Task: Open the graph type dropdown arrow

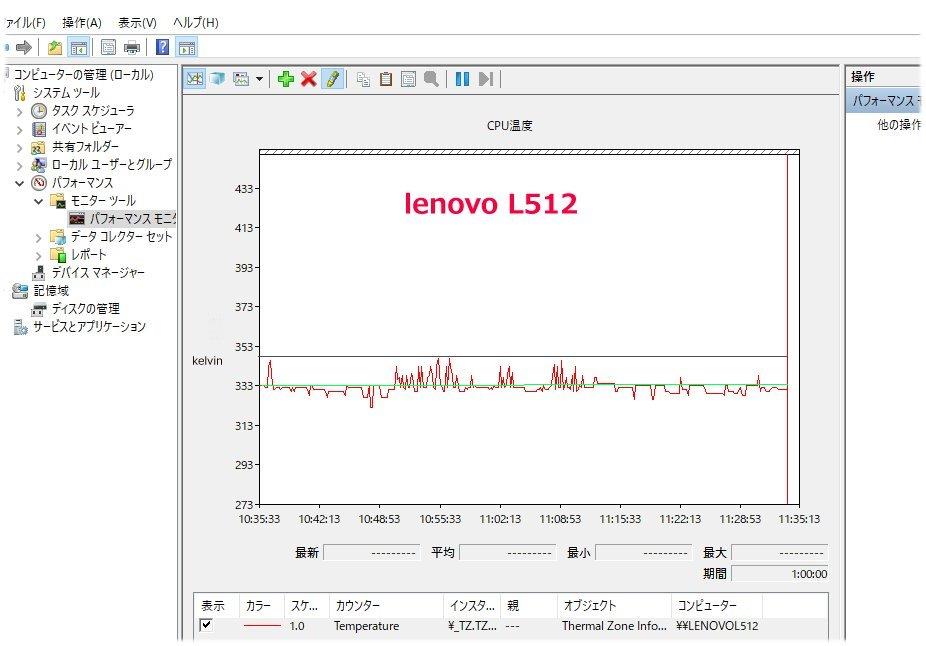Action: [x=259, y=79]
